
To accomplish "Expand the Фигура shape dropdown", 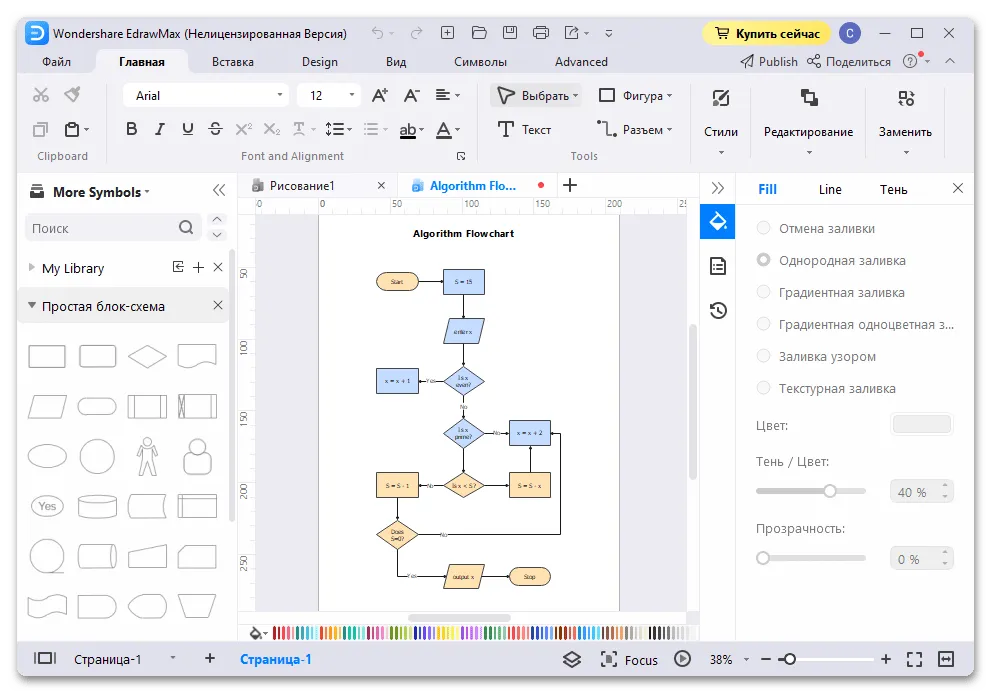I will point(669,96).
